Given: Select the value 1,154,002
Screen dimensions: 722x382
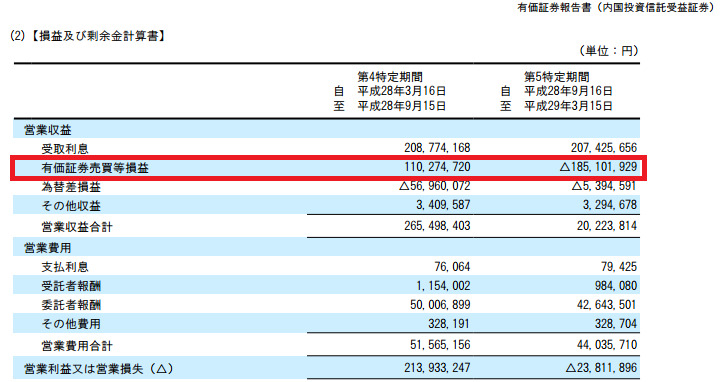Looking at the screenshot, I should (443, 286).
